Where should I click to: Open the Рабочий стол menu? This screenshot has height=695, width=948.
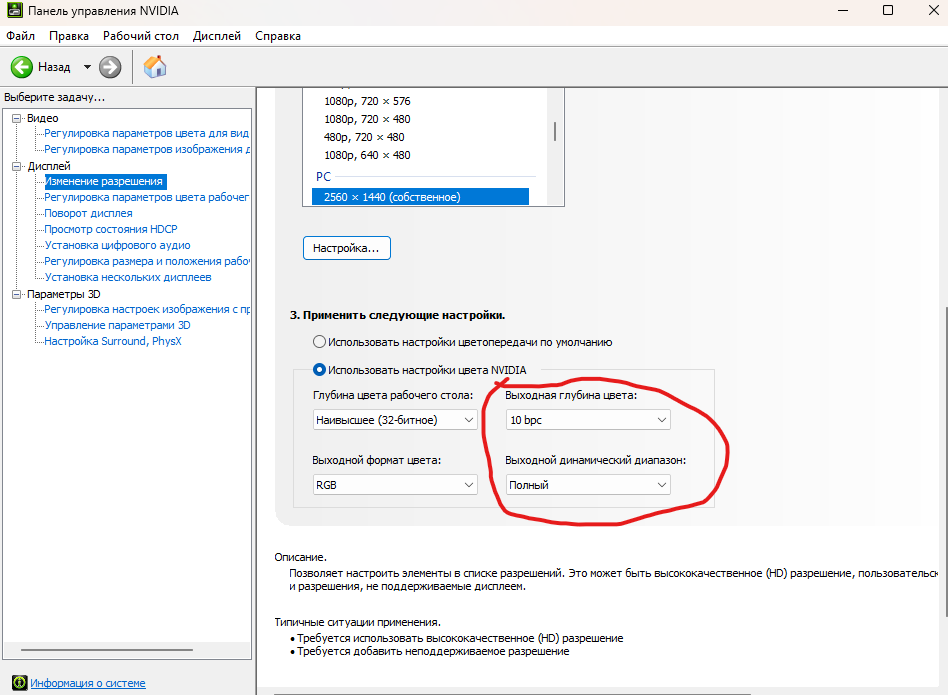point(141,36)
